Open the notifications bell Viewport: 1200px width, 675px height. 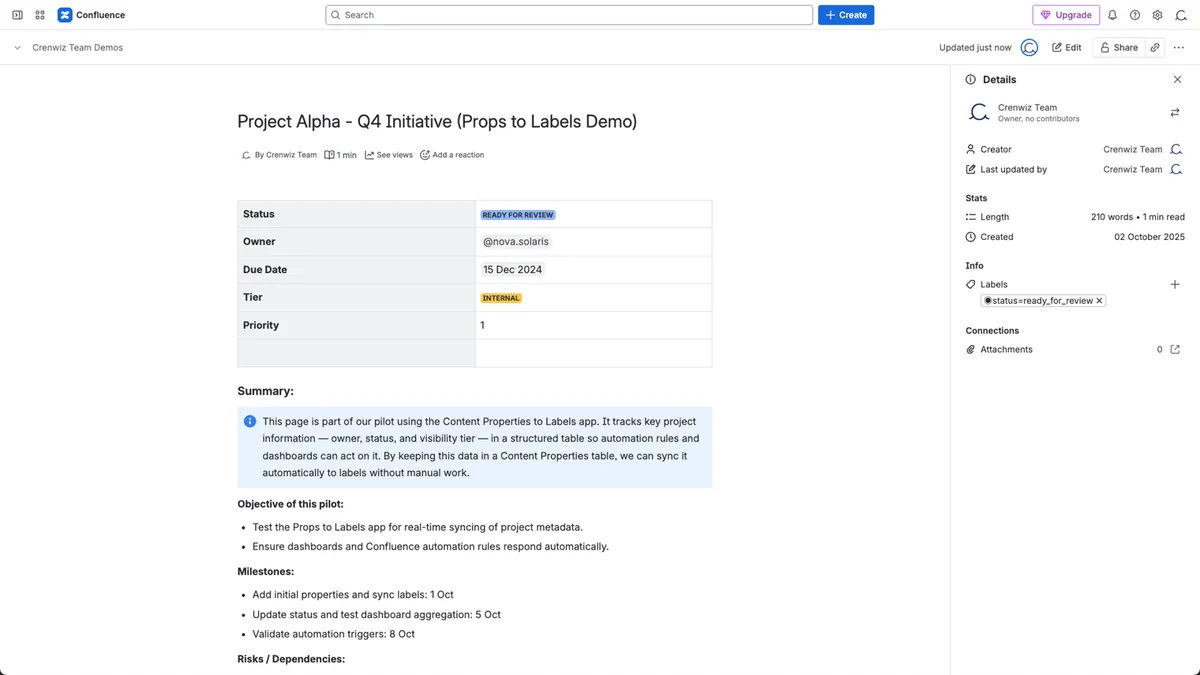[x=1112, y=15]
